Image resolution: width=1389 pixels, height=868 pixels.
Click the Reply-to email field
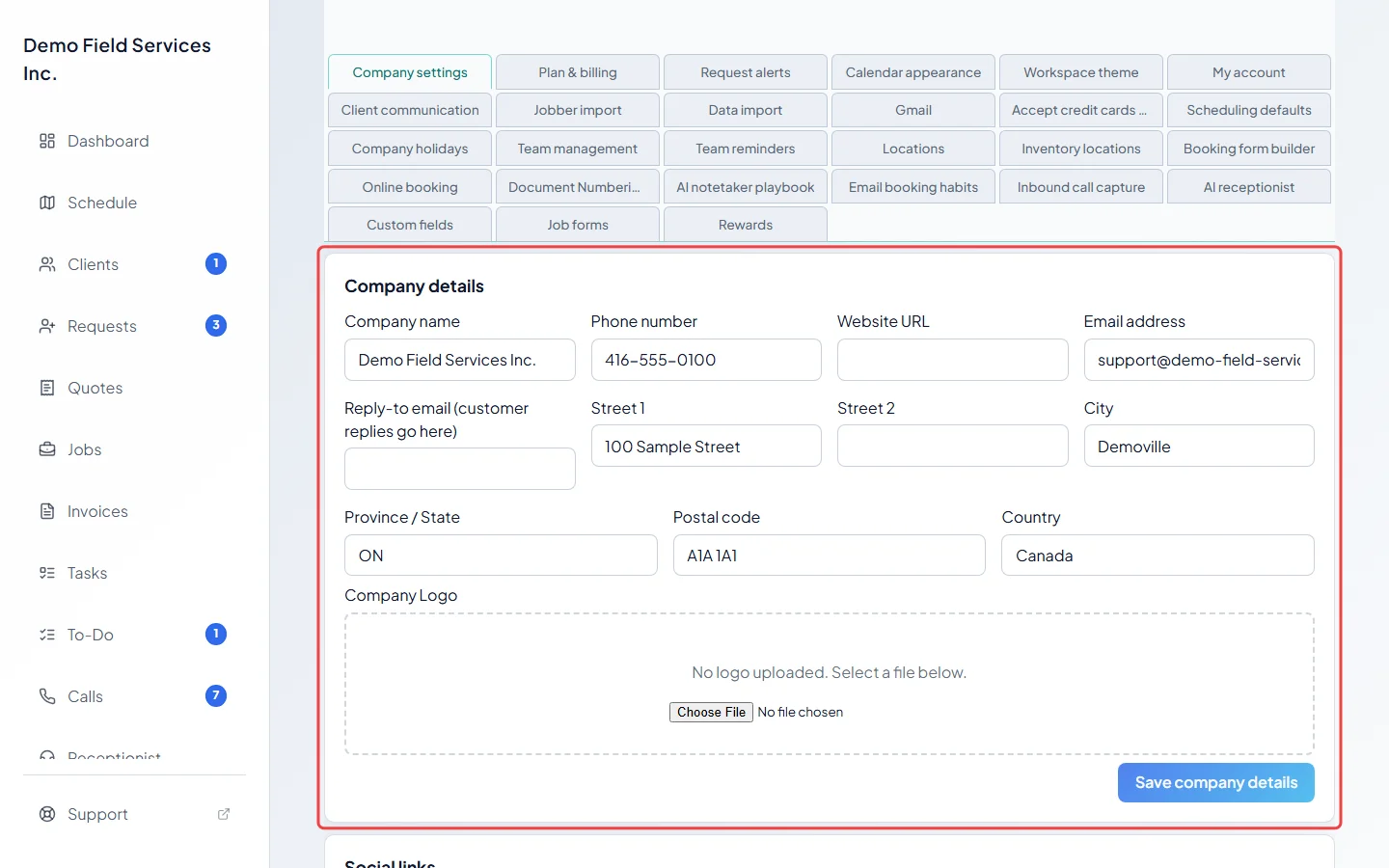tap(460, 469)
